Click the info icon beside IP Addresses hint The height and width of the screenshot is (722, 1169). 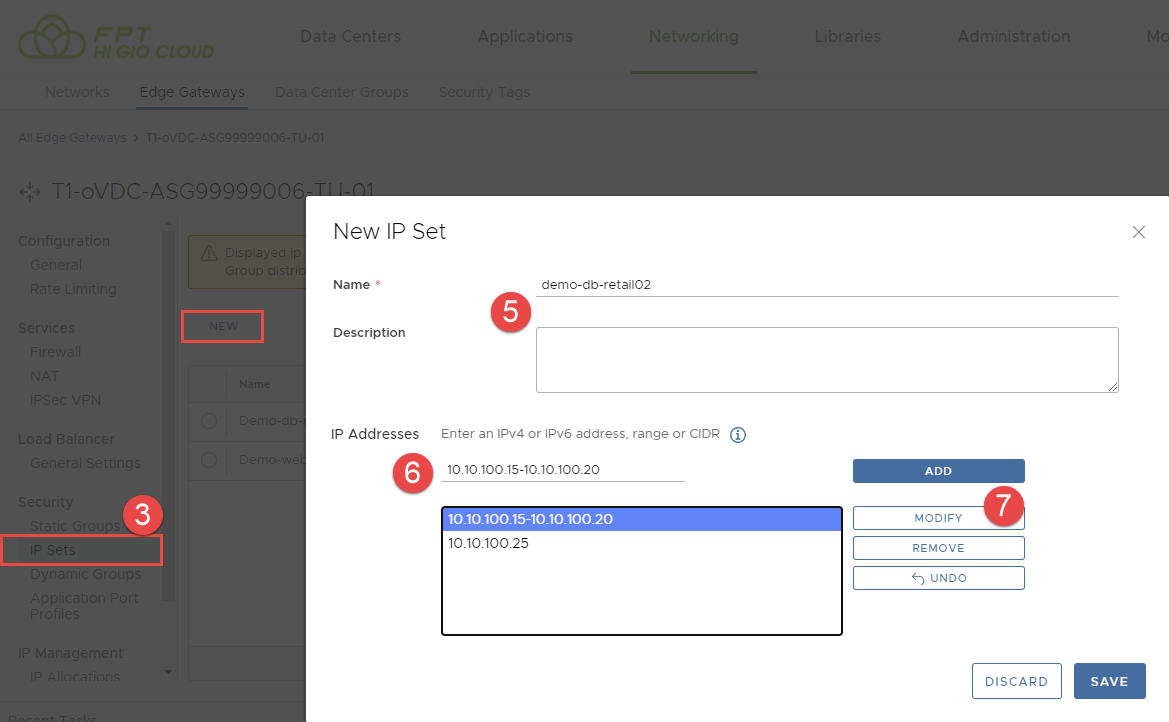pos(738,435)
